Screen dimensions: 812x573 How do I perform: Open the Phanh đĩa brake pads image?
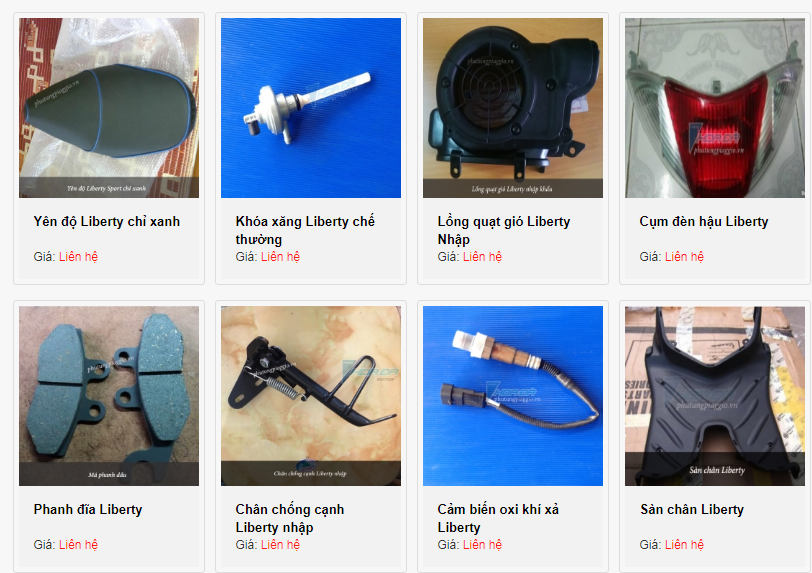[109, 396]
